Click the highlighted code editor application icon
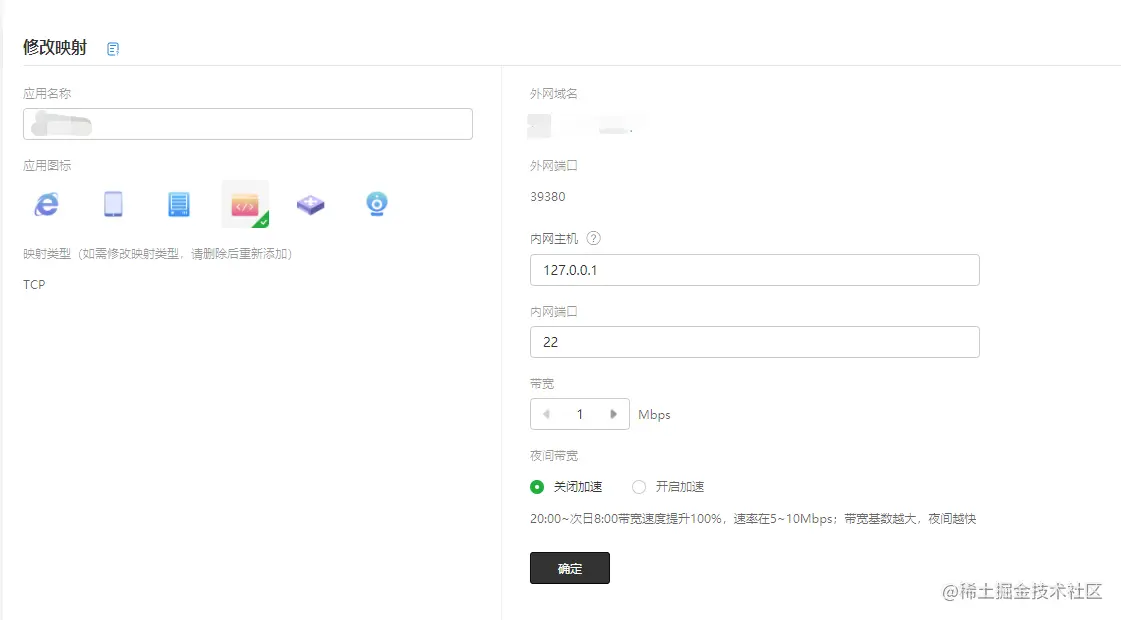 [x=245, y=203]
